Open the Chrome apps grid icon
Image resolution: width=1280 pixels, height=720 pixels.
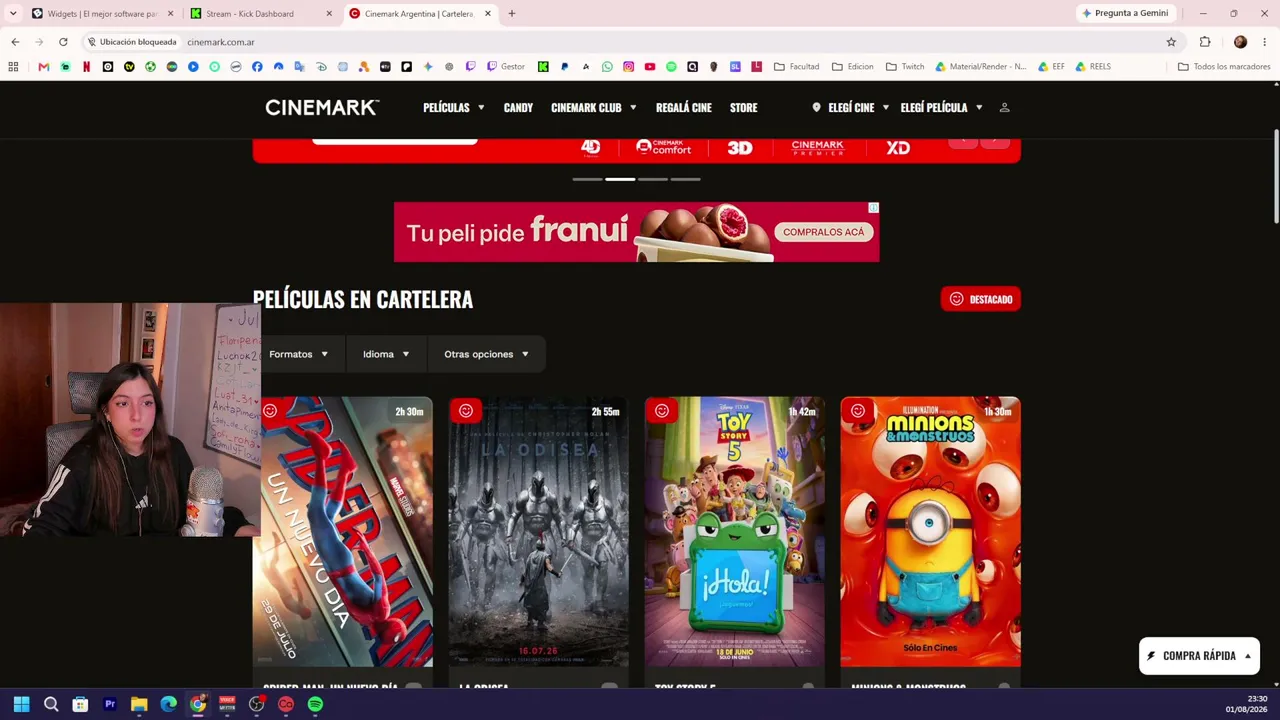pos(13,67)
